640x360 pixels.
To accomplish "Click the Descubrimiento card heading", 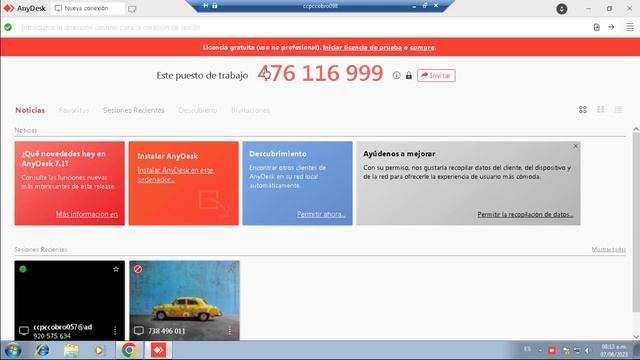I will 278,154.
